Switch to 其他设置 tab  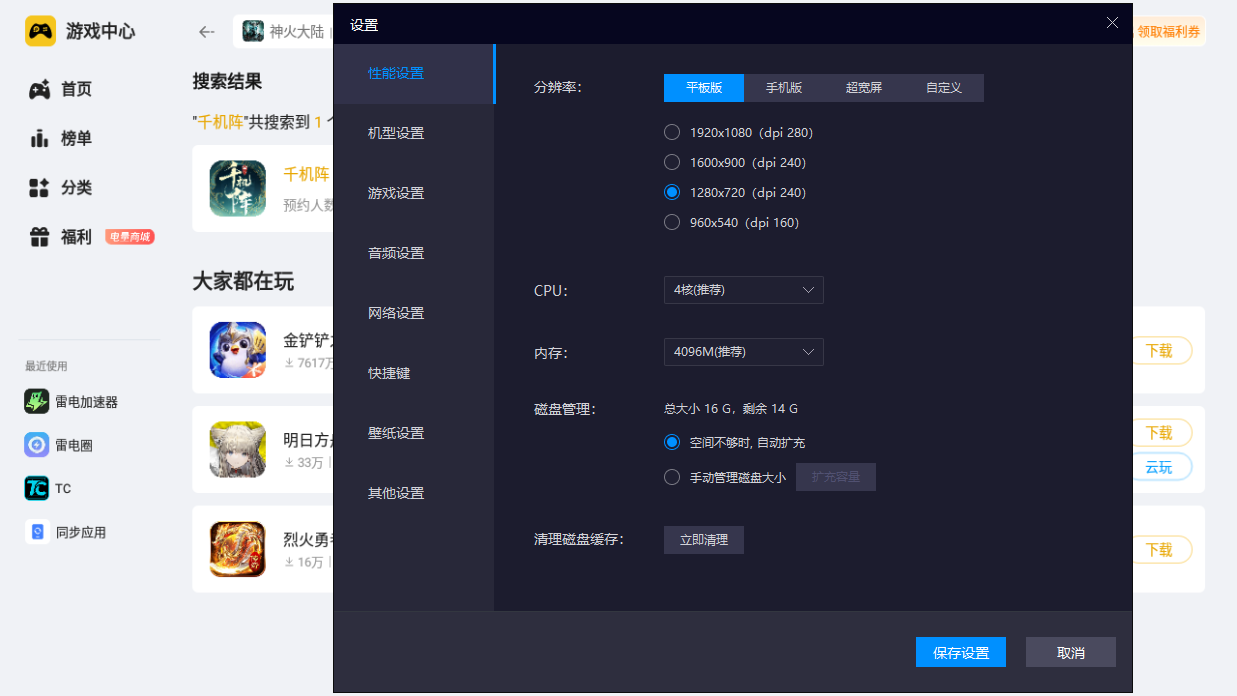414,493
